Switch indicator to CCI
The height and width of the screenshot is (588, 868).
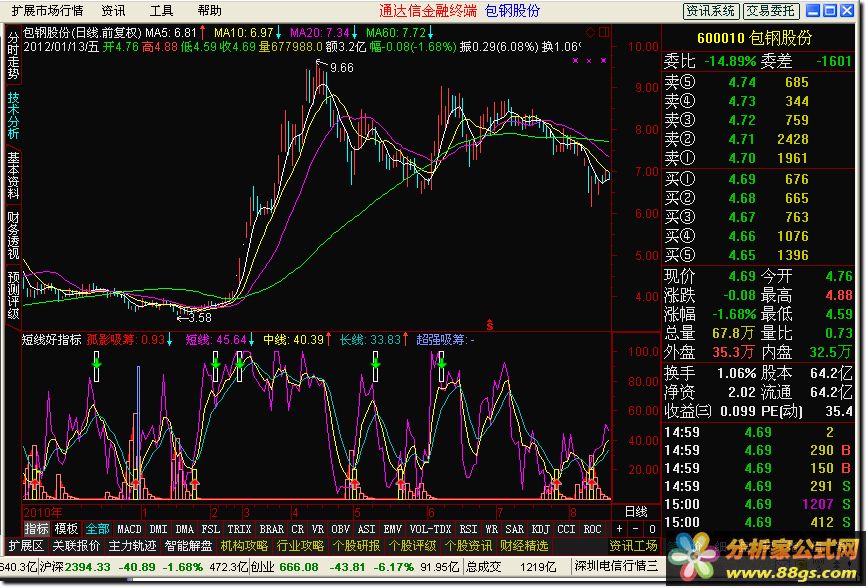coord(566,529)
